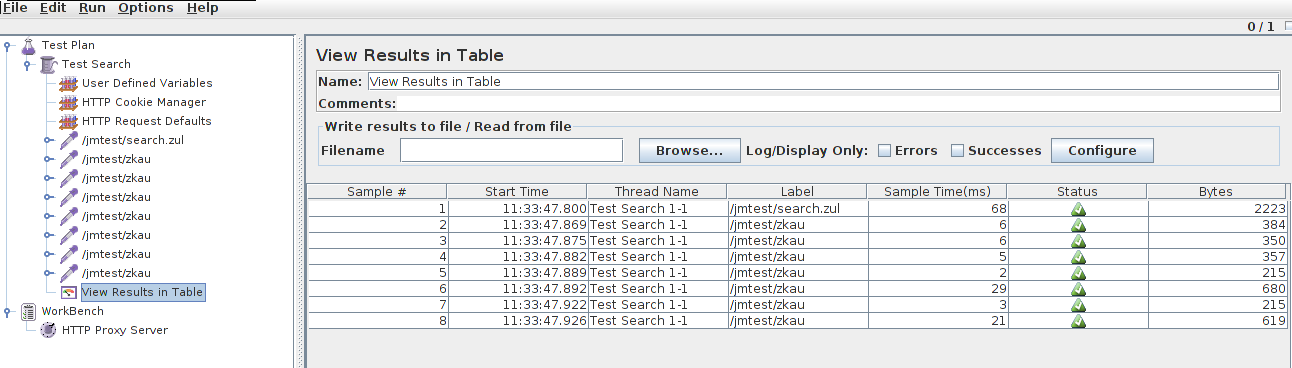Click the /jmtest/search.zul sampler icon
This screenshot has width=1292, height=368.
(68, 140)
